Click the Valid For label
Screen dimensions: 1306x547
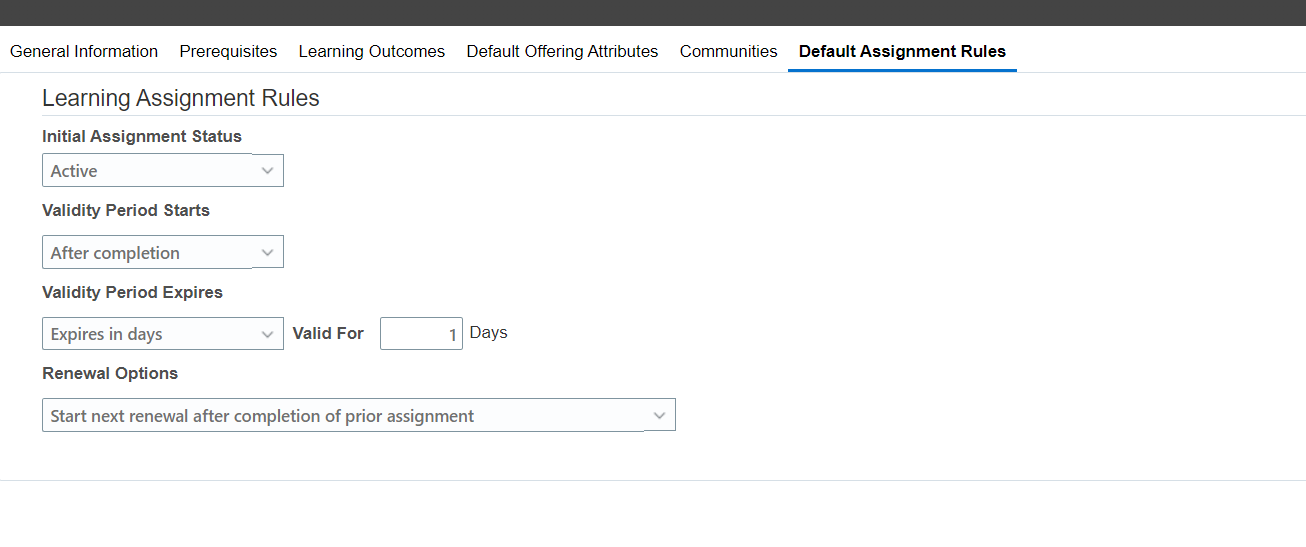(328, 333)
